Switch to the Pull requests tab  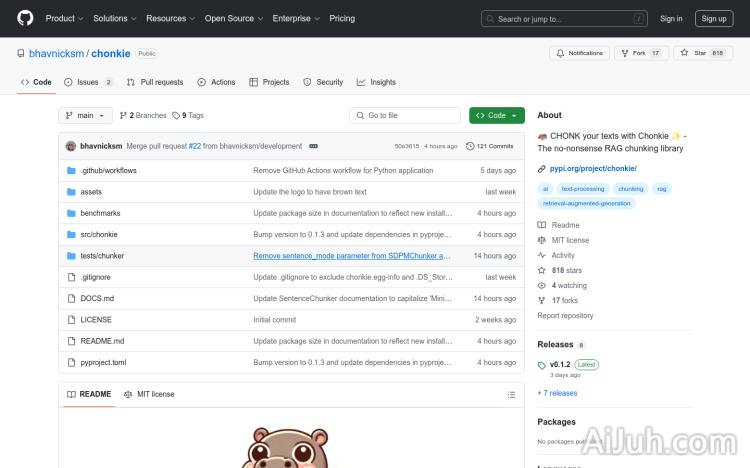point(155,82)
